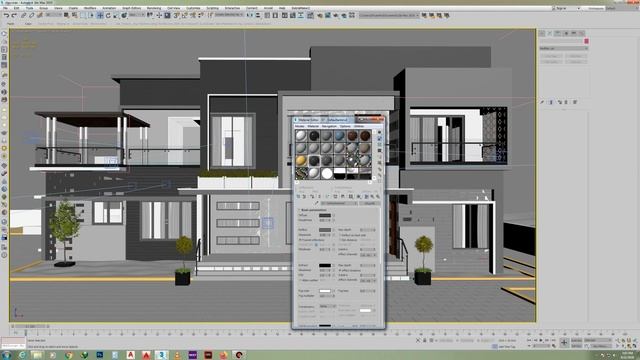640x360 pixels.
Task: Switch to Display command panel tab
Action: click(x=574, y=33)
